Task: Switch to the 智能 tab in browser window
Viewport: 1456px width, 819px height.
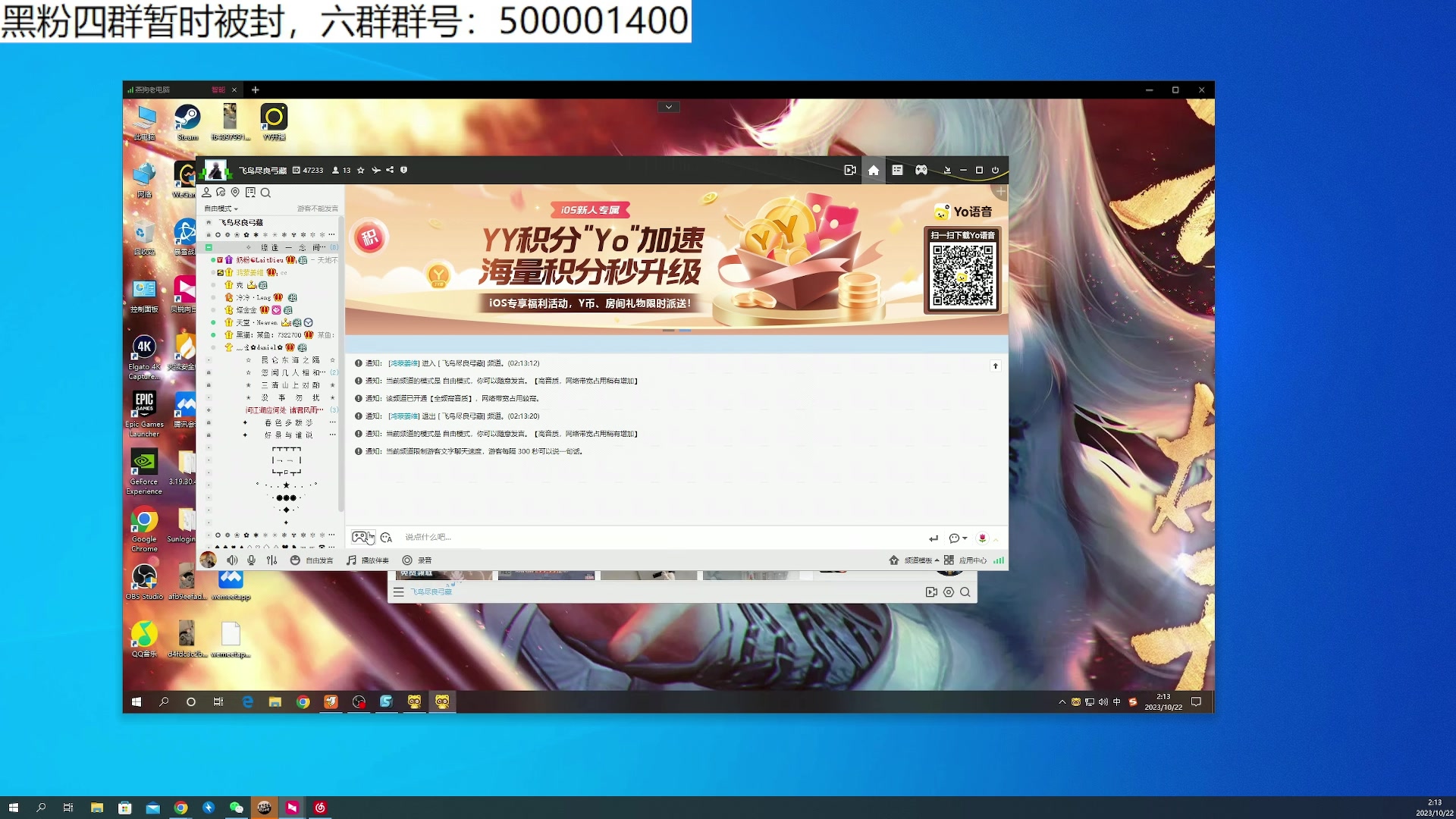Action: [x=218, y=89]
